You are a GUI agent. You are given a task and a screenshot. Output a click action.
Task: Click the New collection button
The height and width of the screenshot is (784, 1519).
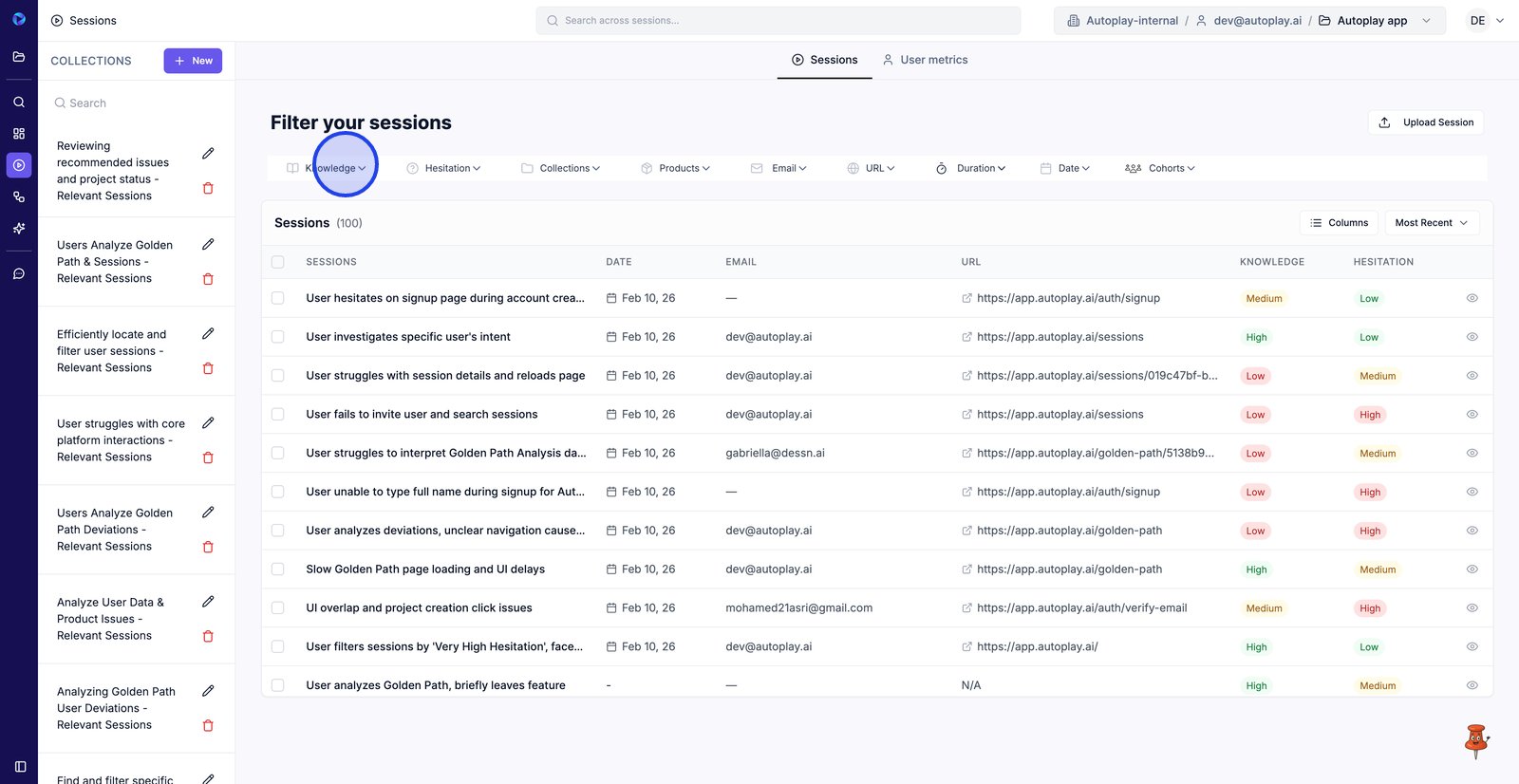tap(193, 61)
